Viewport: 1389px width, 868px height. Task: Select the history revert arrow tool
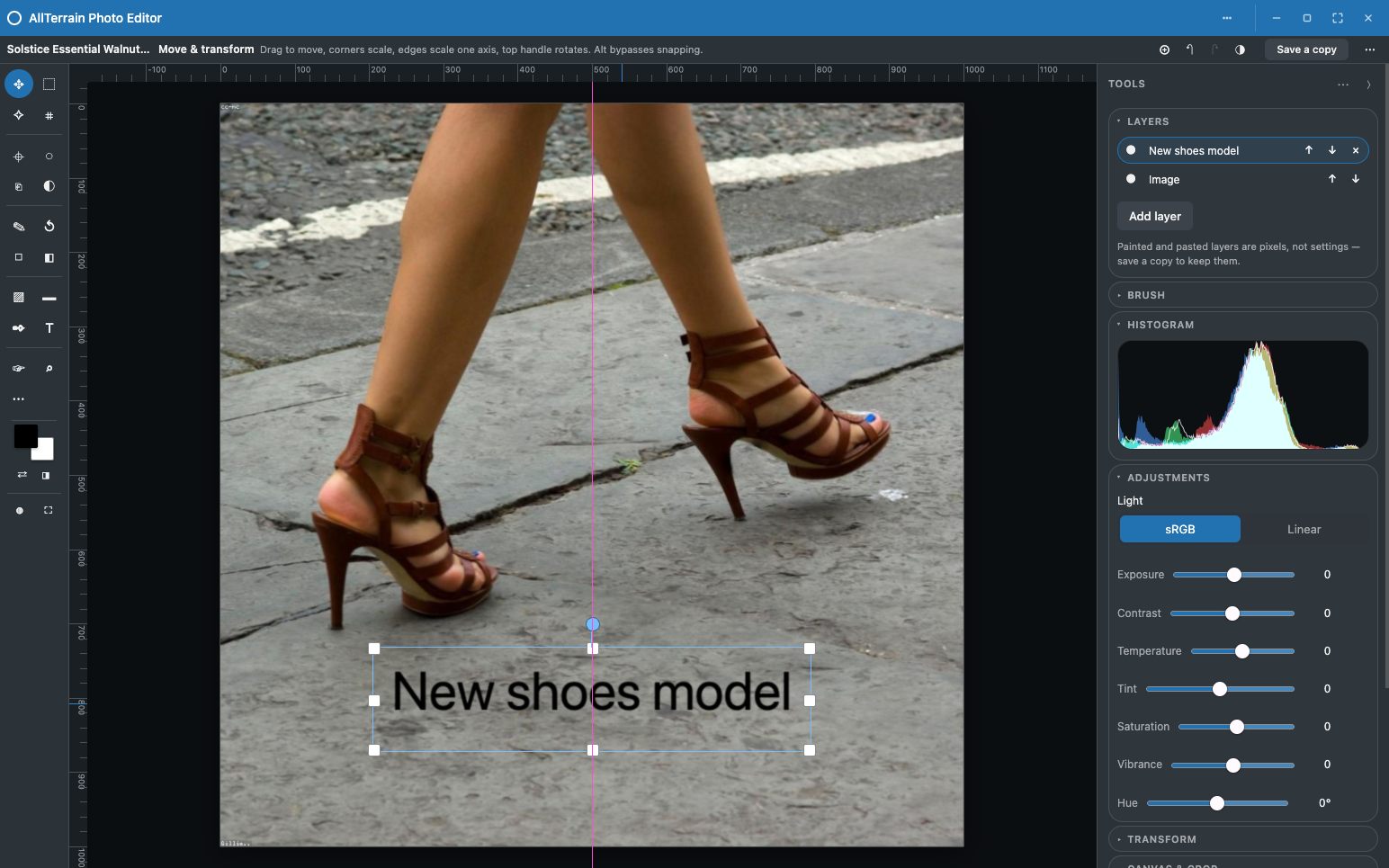pos(49,227)
